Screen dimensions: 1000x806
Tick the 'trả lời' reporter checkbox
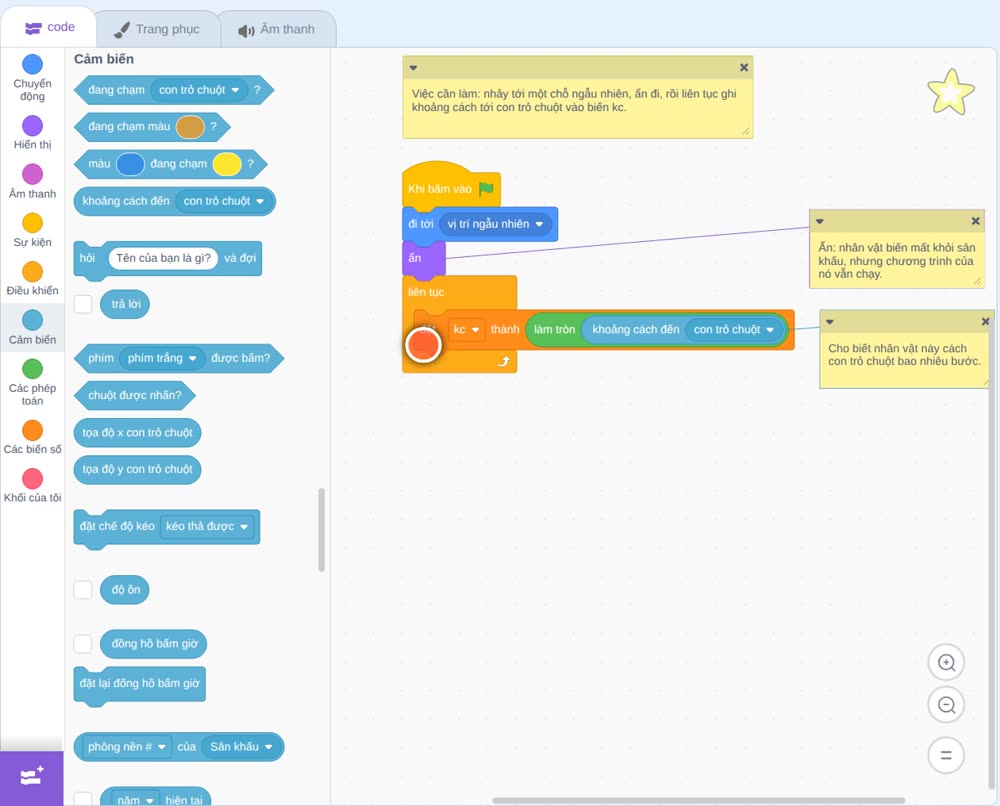(x=83, y=304)
